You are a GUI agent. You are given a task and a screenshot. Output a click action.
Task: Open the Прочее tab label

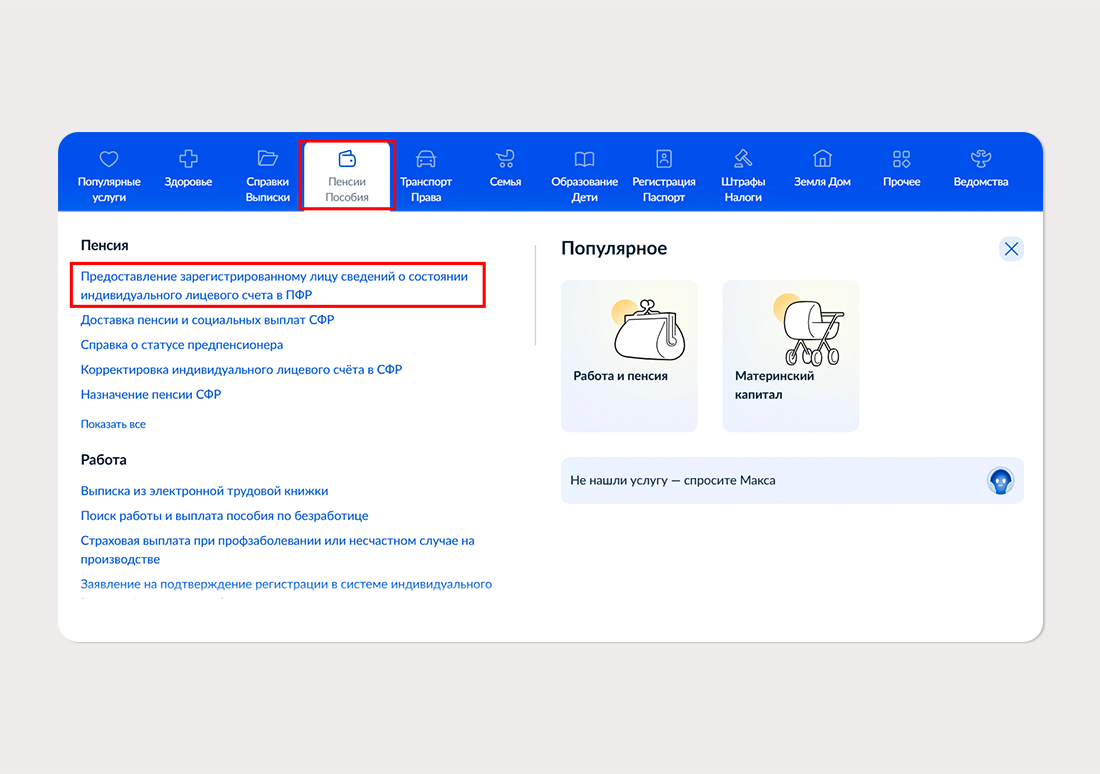901,182
